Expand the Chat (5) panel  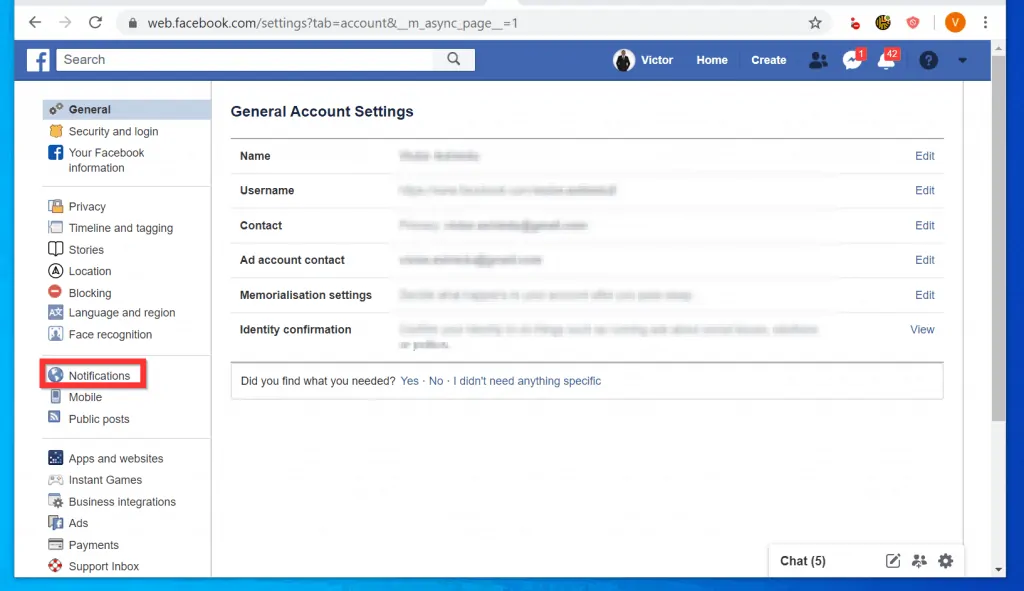point(802,561)
